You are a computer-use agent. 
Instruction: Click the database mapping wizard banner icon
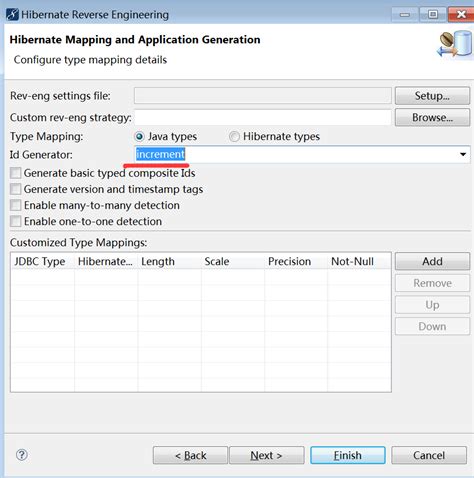(454, 44)
